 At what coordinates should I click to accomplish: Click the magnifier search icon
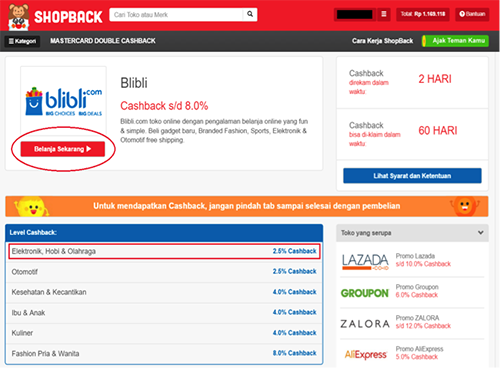(x=250, y=14)
